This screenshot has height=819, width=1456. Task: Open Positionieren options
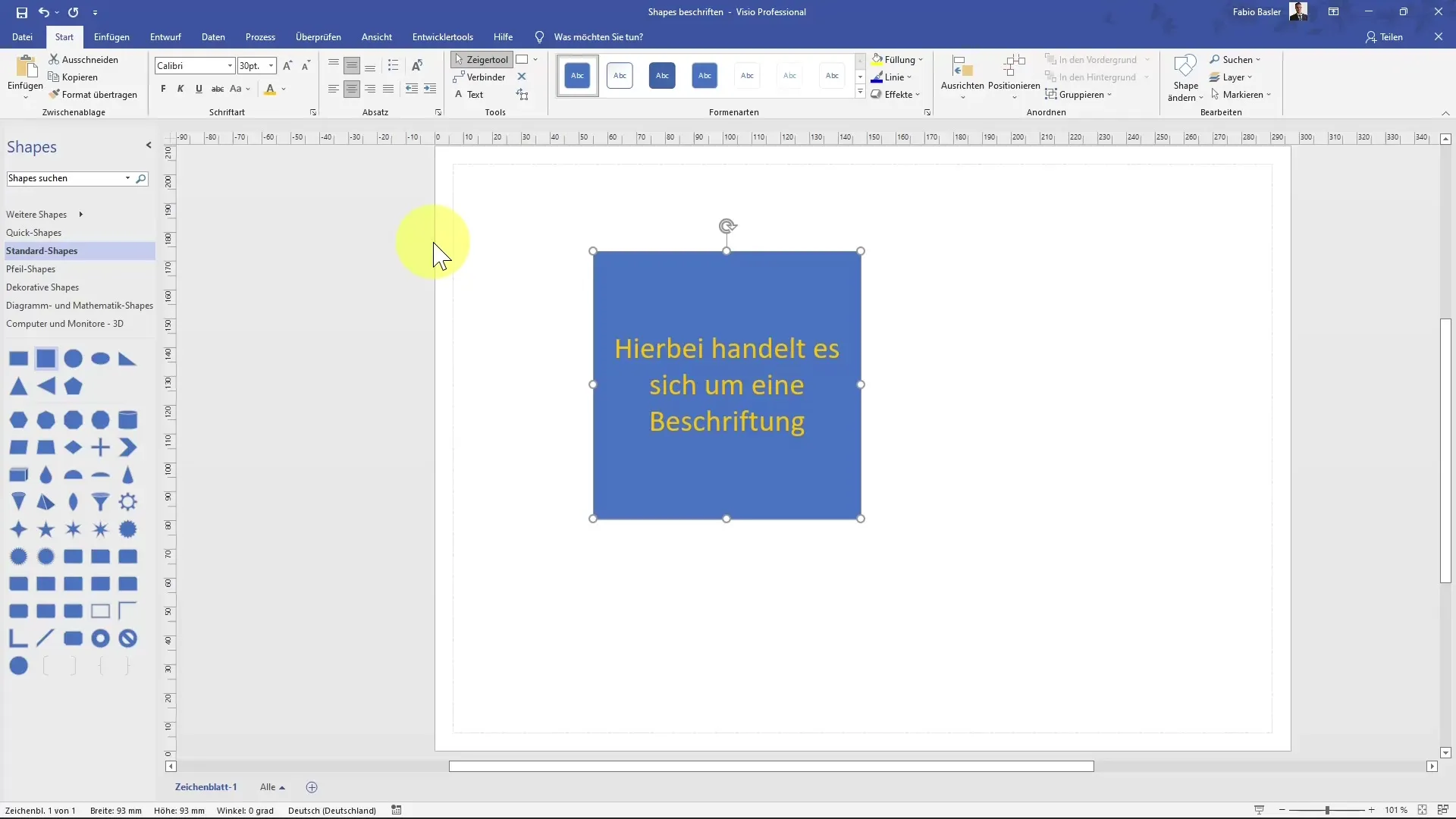pos(1014,77)
